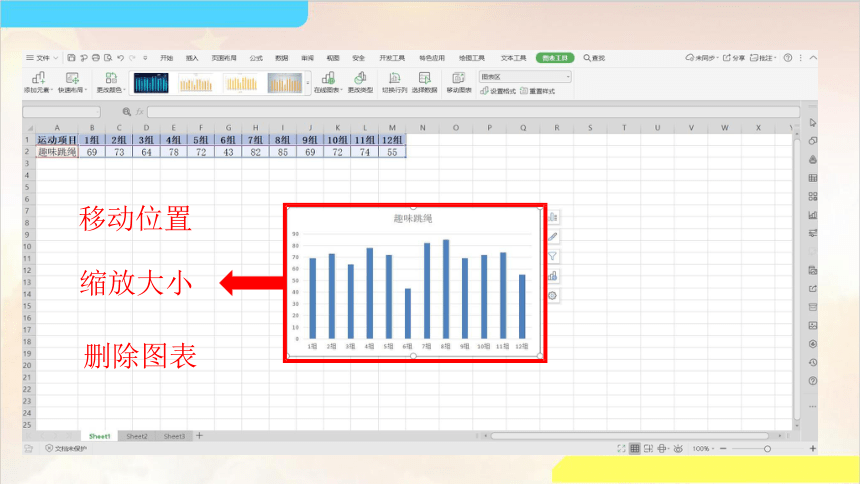The height and width of the screenshot is (484, 860).
Task: Select cell A2 containing 趣味跳绳
Action: (x=57, y=152)
